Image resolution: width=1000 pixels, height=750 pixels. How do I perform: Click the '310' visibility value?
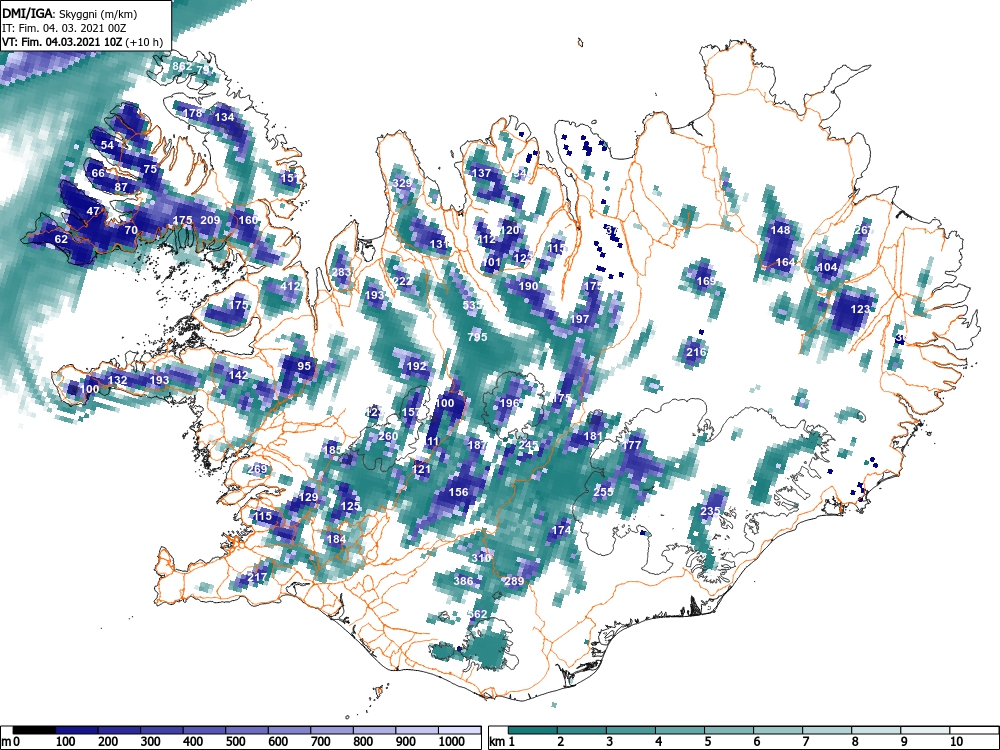481,558
